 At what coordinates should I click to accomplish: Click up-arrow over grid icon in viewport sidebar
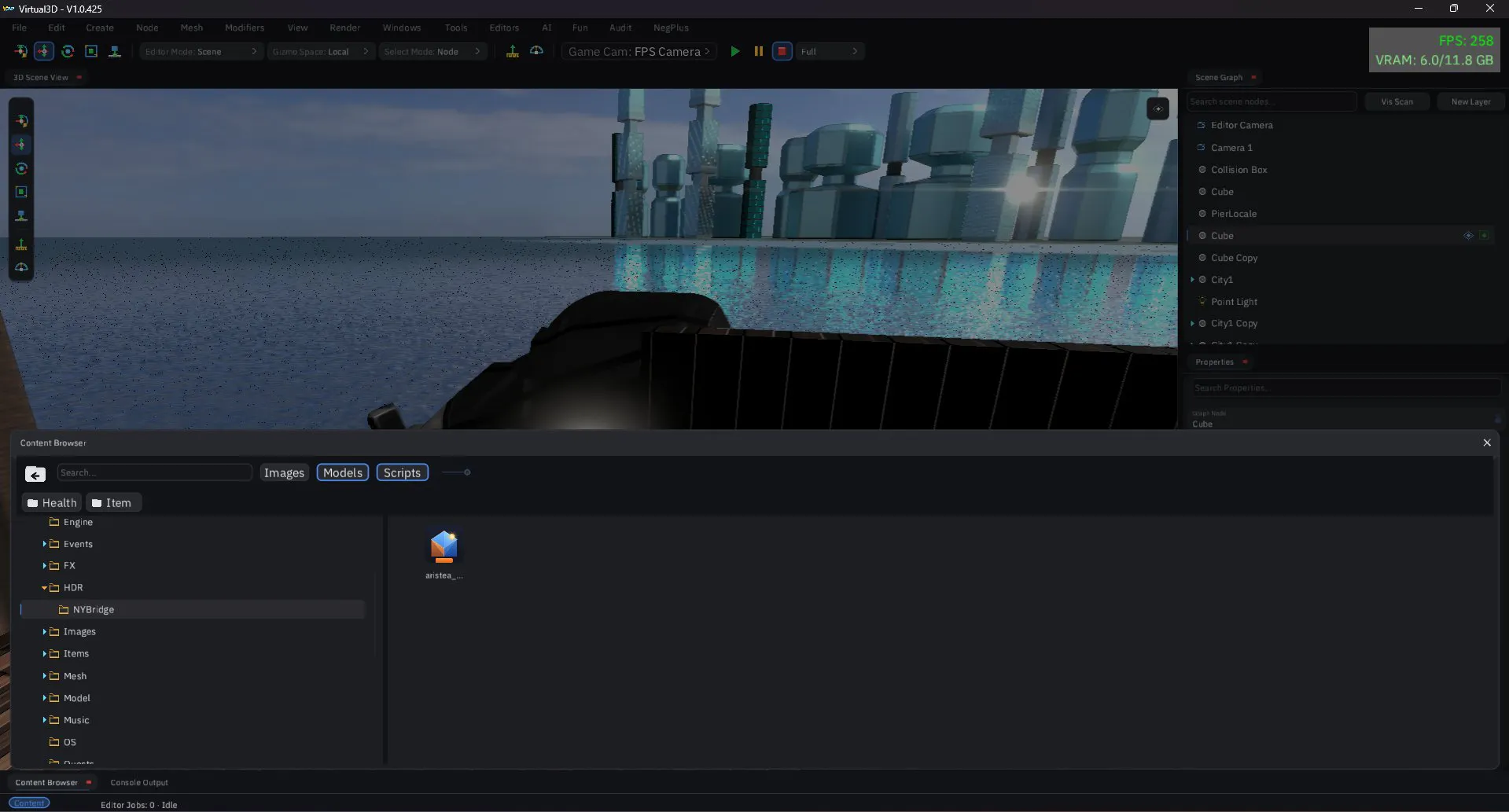click(21, 244)
